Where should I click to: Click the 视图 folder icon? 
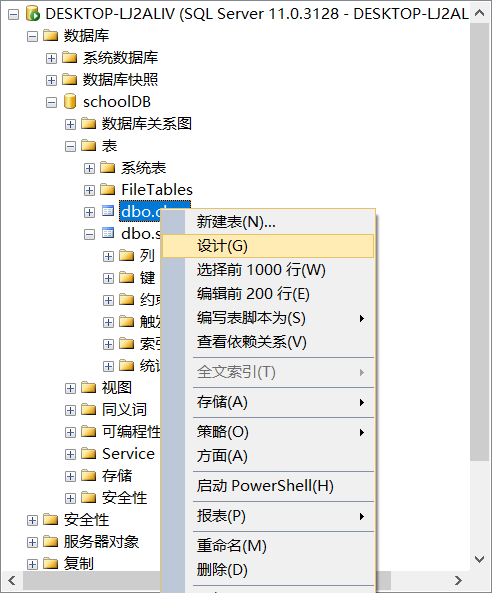88,388
